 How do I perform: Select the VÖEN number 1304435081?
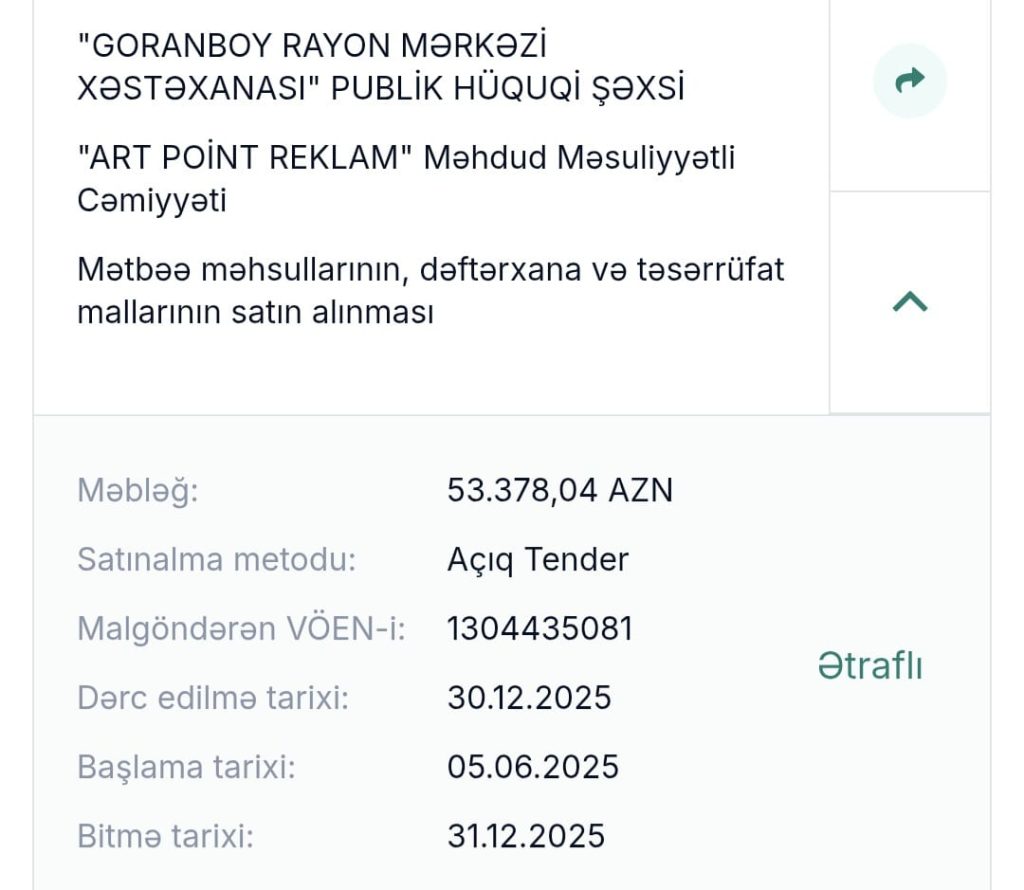click(540, 629)
